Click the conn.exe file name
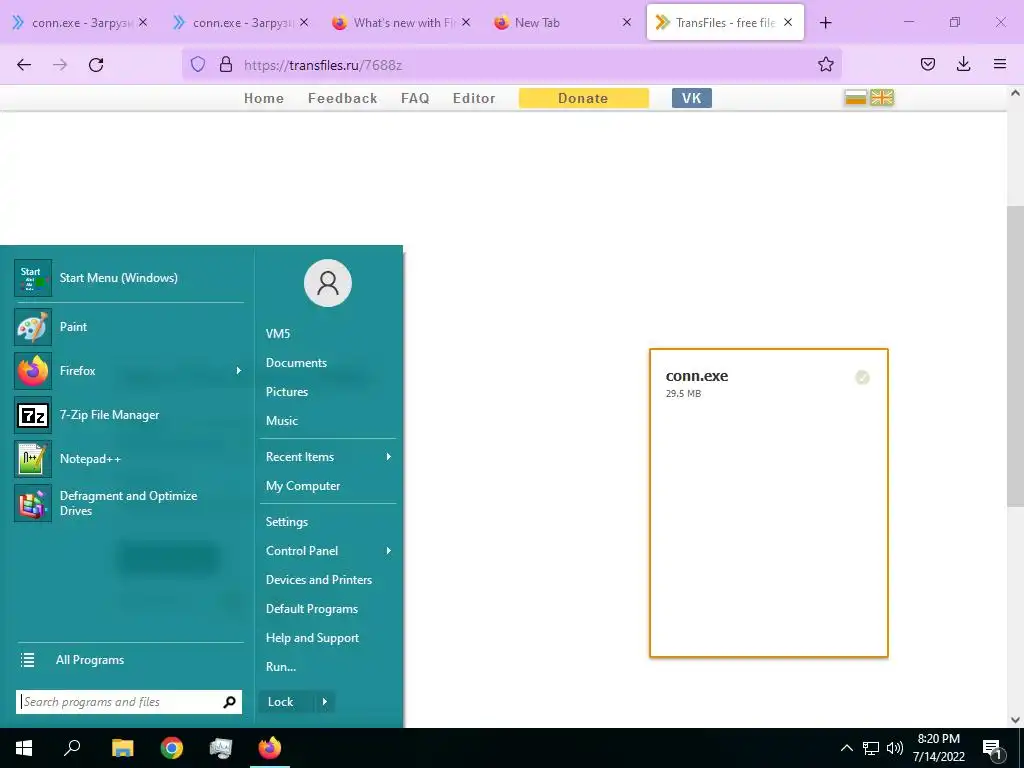 point(697,376)
